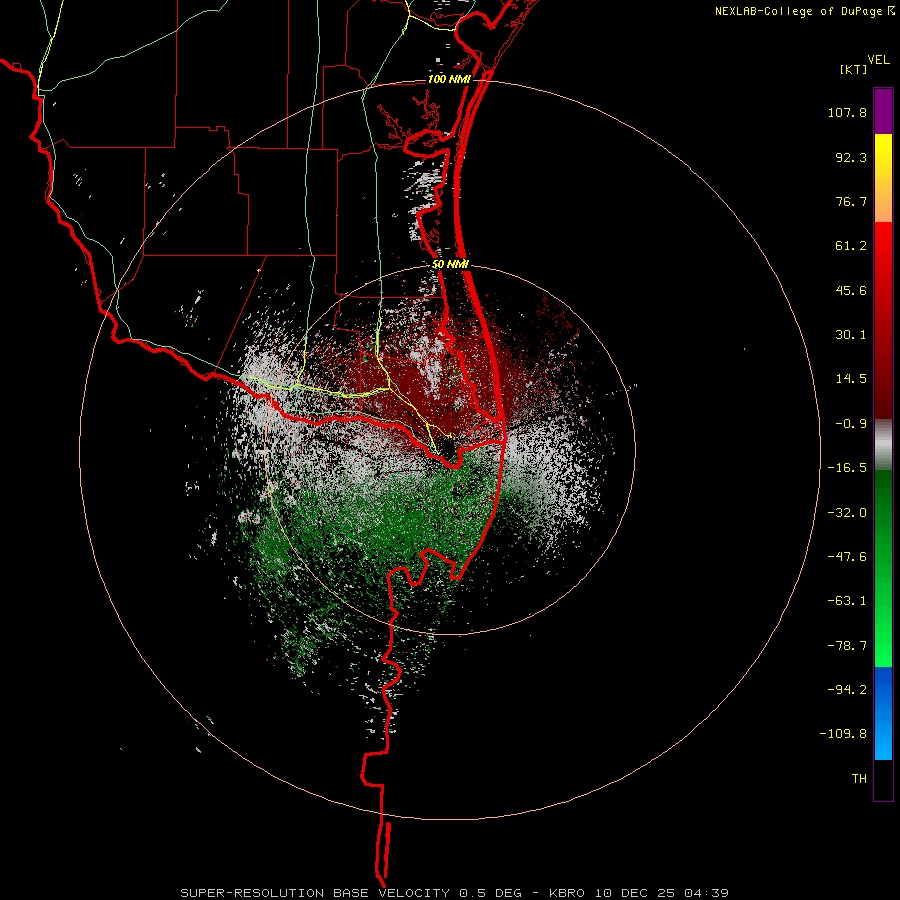Select the 92.3 velocity scale value
This screenshot has width=900, height=900.
(851, 157)
